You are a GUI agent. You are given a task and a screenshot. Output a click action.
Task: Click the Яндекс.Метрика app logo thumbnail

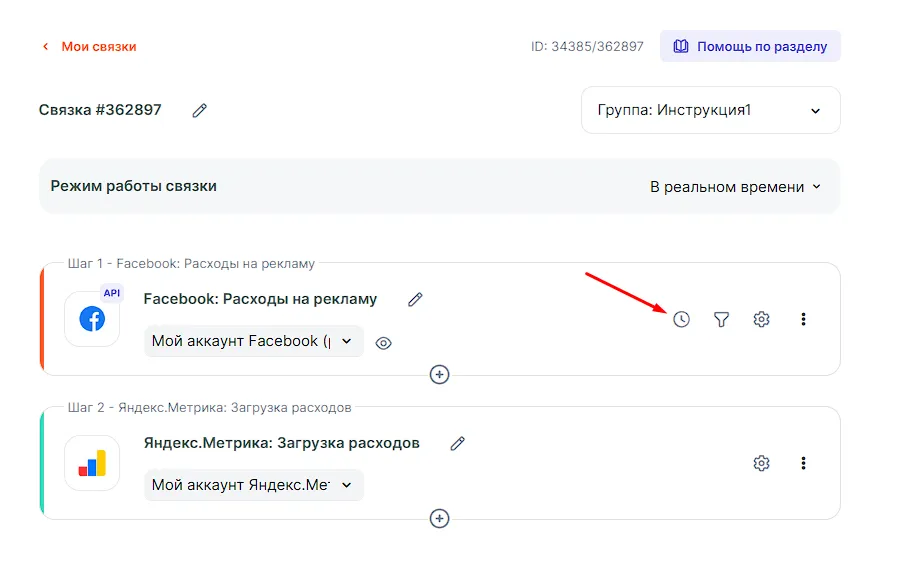[92, 463]
